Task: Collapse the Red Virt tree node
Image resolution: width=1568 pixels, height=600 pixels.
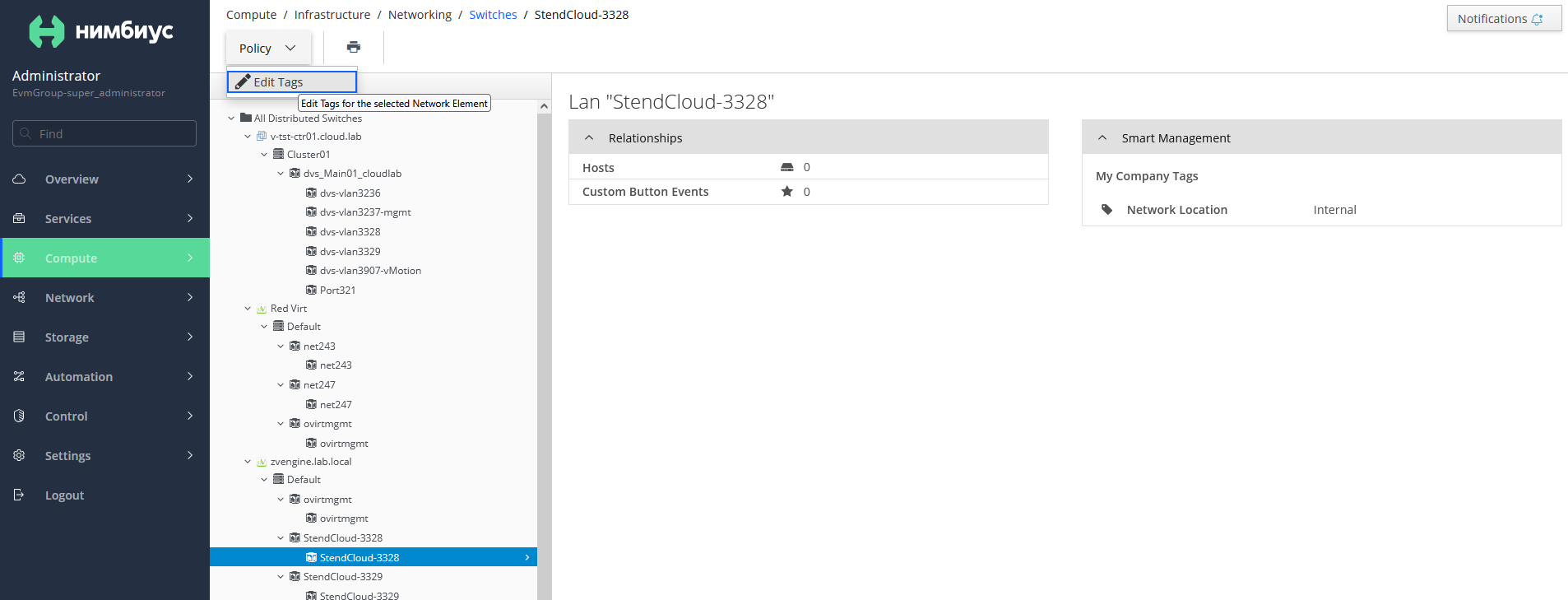Action: click(248, 309)
